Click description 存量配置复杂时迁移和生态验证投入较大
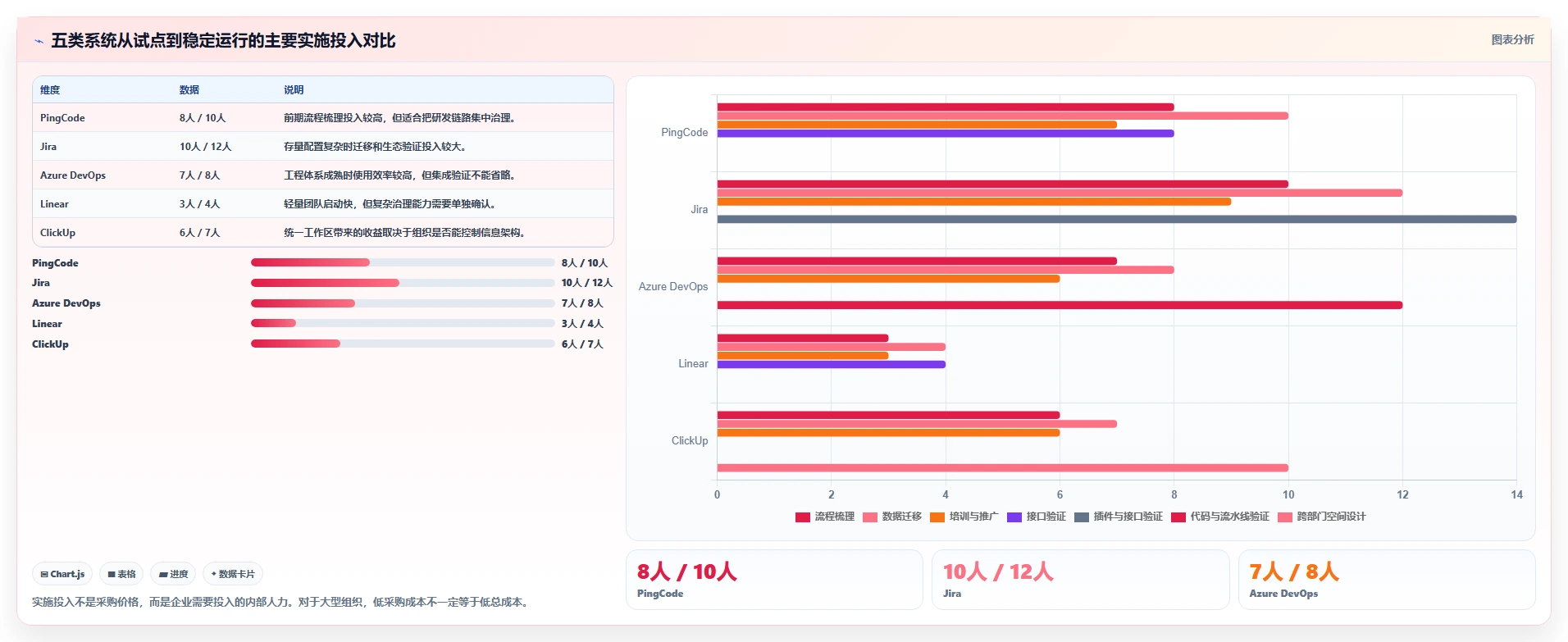This screenshot has height=642, width=1568. click(x=376, y=147)
